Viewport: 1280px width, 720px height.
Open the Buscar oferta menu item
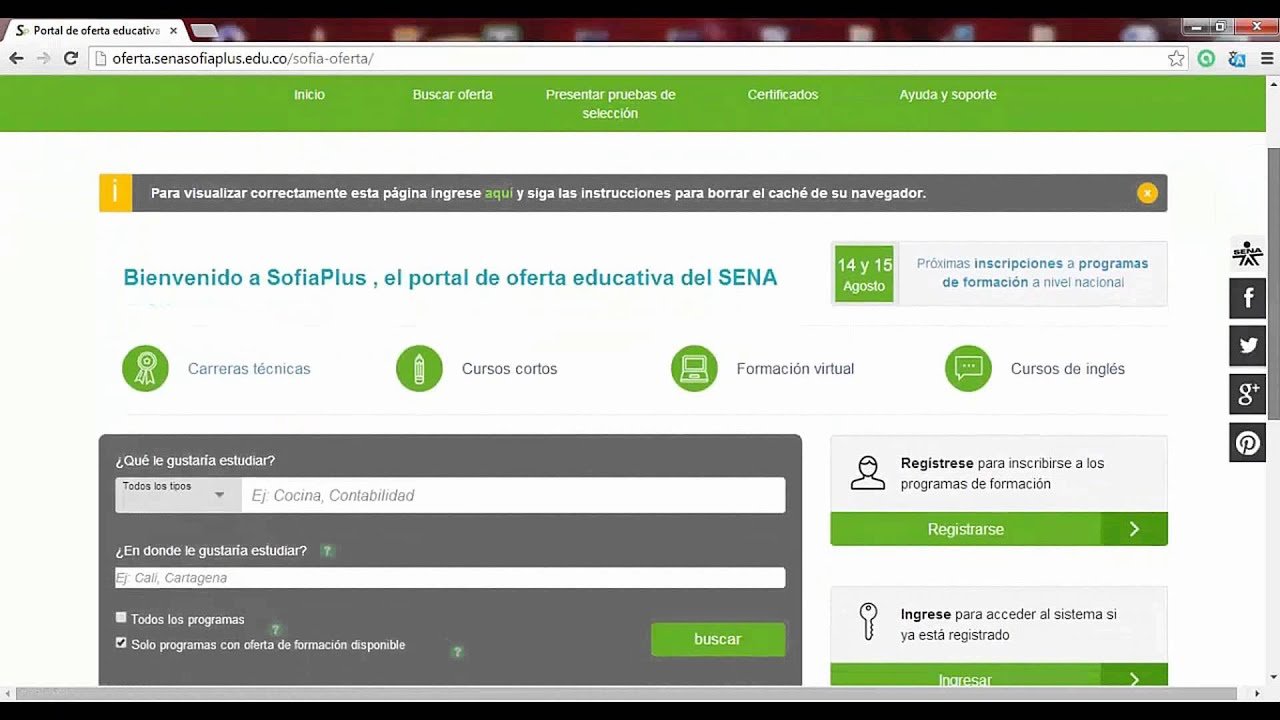(x=453, y=95)
